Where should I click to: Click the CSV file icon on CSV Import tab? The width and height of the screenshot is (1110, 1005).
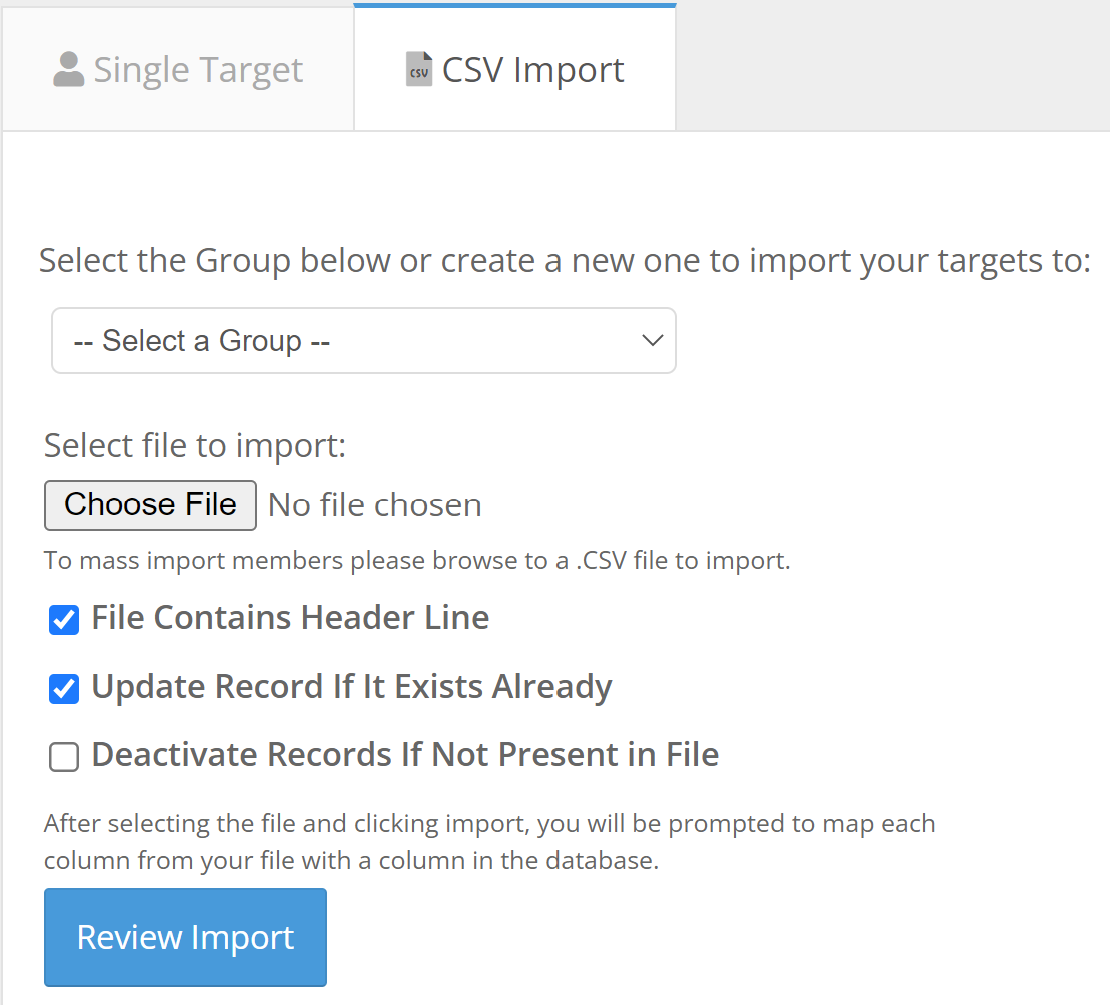pos(419,70)
